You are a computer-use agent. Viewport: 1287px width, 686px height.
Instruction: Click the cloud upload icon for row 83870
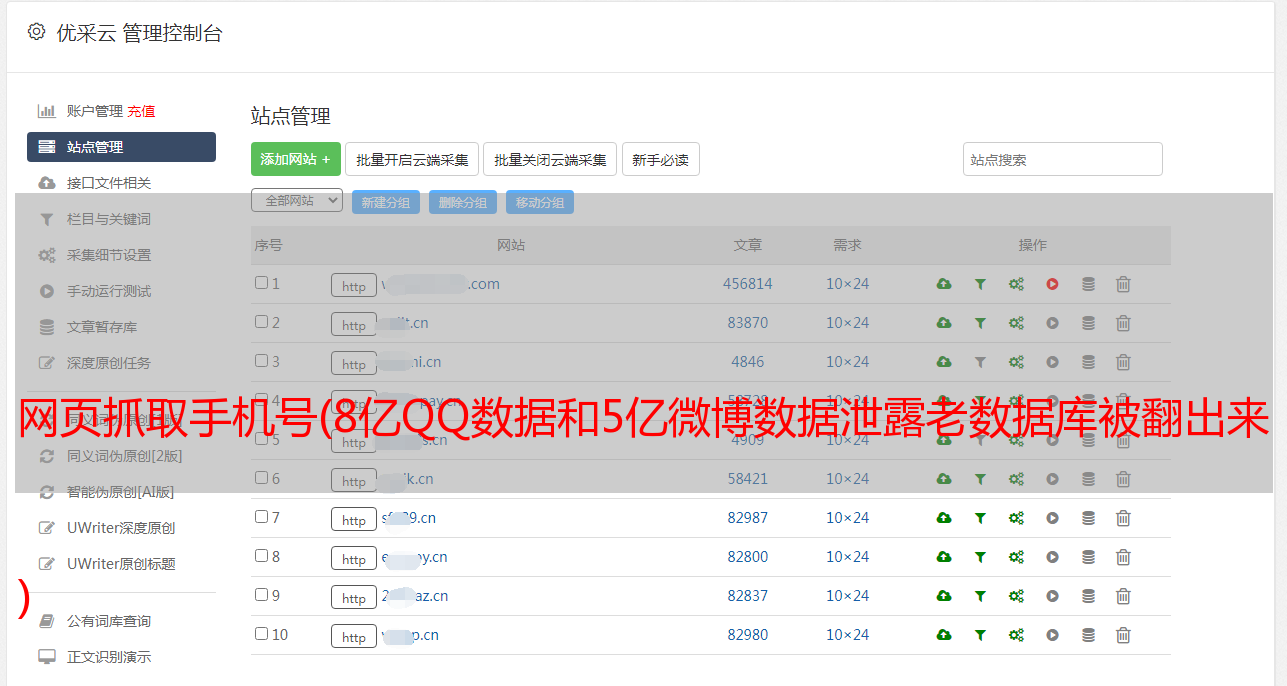(x=944, y=323)
